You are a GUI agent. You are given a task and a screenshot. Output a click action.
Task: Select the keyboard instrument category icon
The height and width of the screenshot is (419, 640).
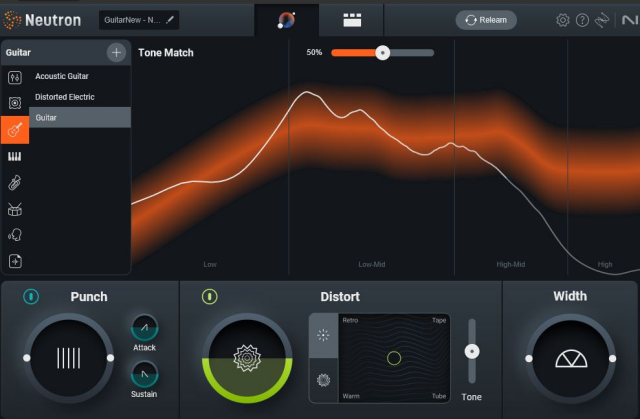(x=15, y=157)
